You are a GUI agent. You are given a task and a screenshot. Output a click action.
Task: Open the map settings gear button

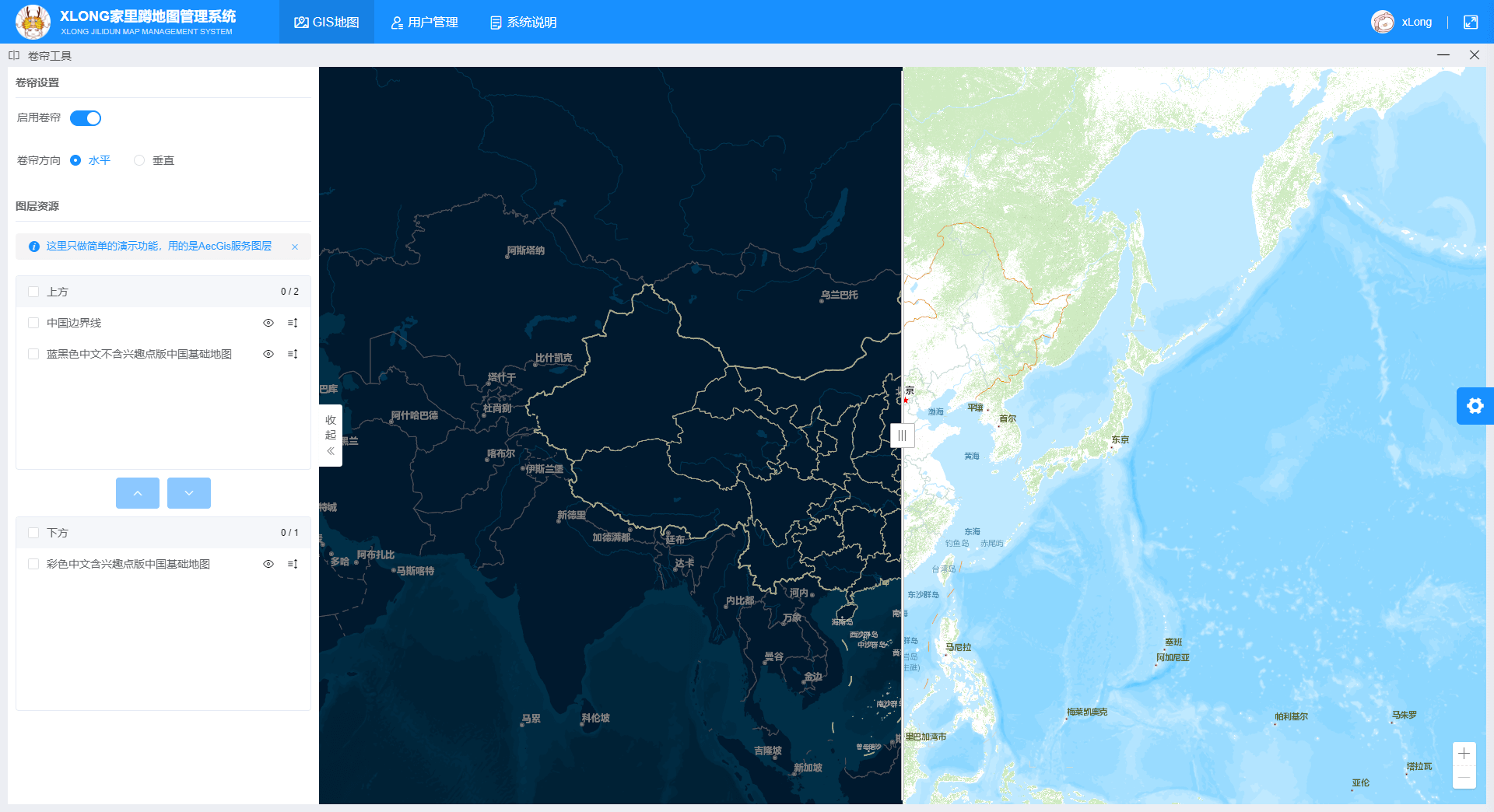(1475, 406)
